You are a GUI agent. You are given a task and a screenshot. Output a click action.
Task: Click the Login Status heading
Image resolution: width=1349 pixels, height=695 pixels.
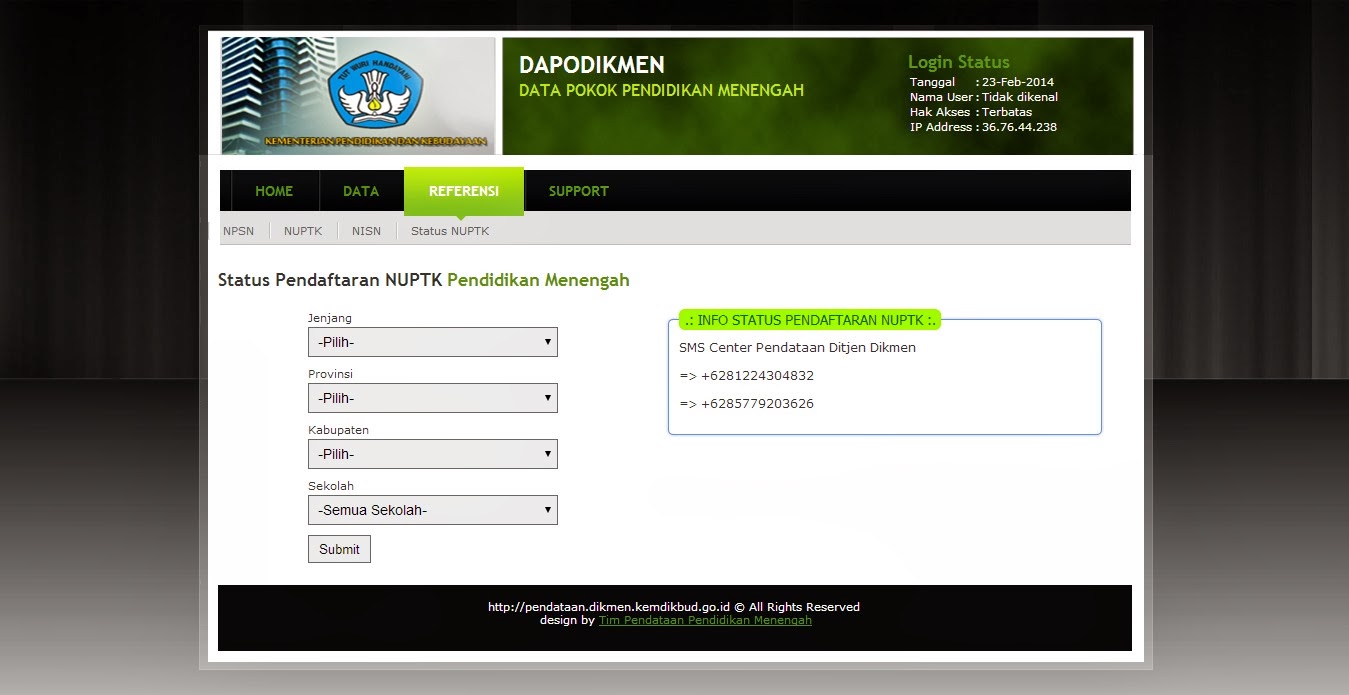click(959, 62)
